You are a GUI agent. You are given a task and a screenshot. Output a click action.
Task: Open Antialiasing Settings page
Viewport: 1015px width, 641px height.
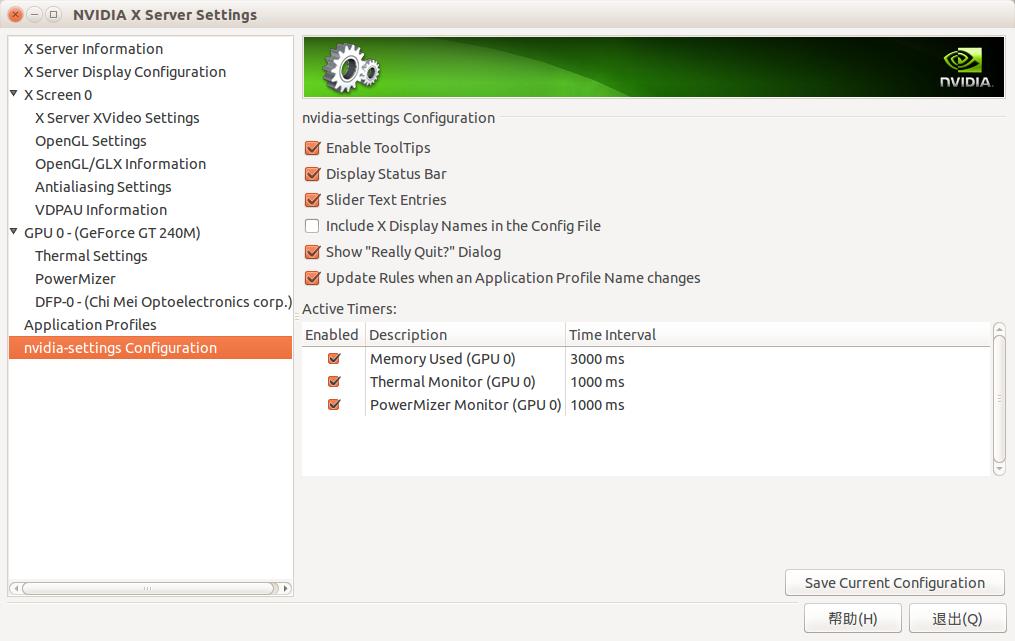tap(103, 187)
